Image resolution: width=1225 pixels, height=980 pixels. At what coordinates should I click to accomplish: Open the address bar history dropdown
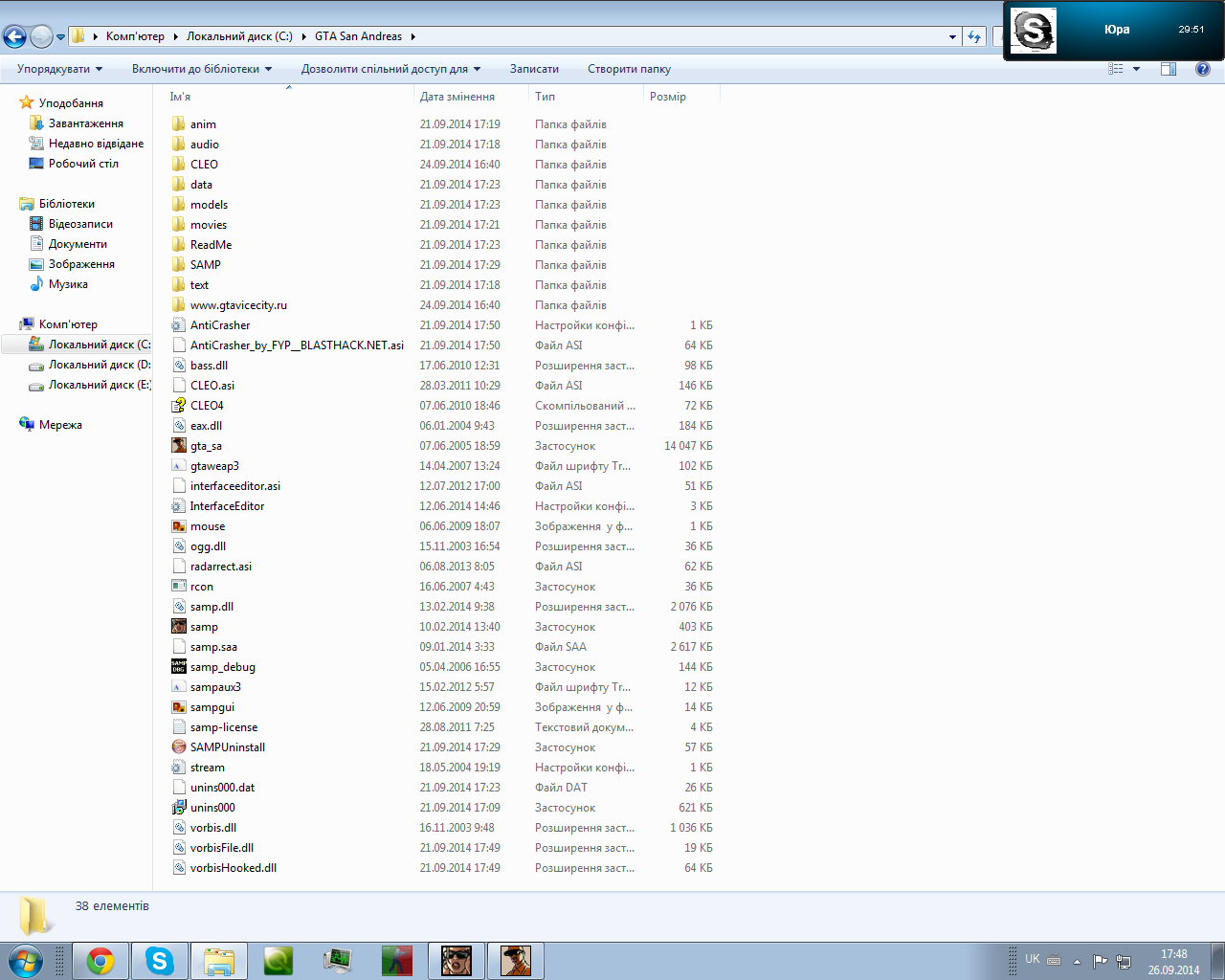(952, 36)
